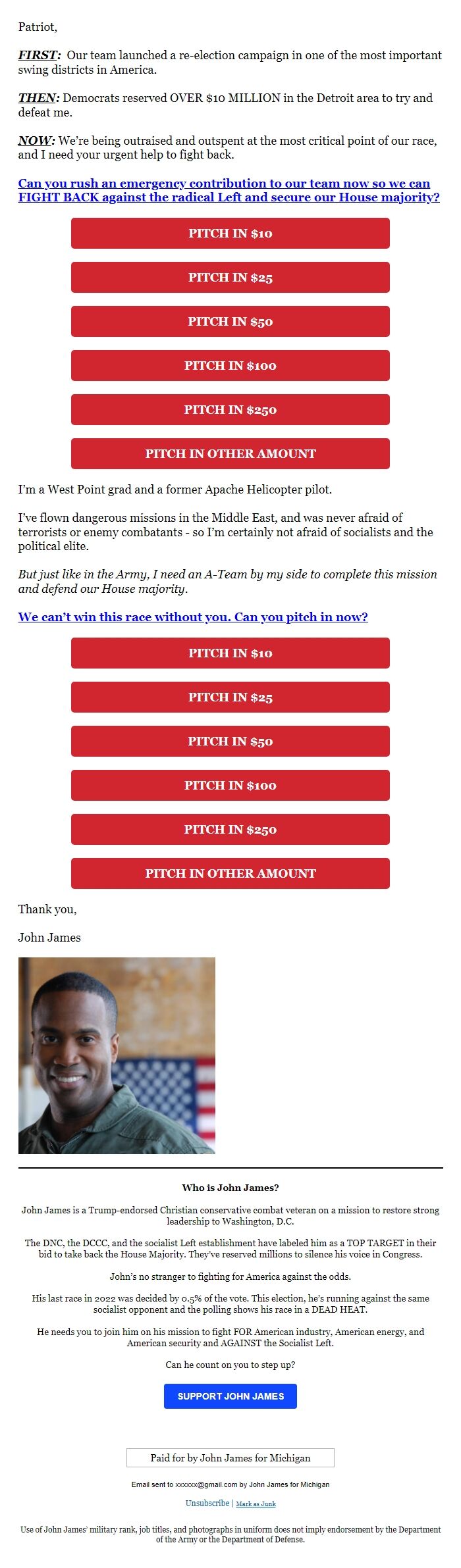This screenshot has height=1568, width=461.
Task: Click the first PITCH IN $100 button
Action: point(230,365)
